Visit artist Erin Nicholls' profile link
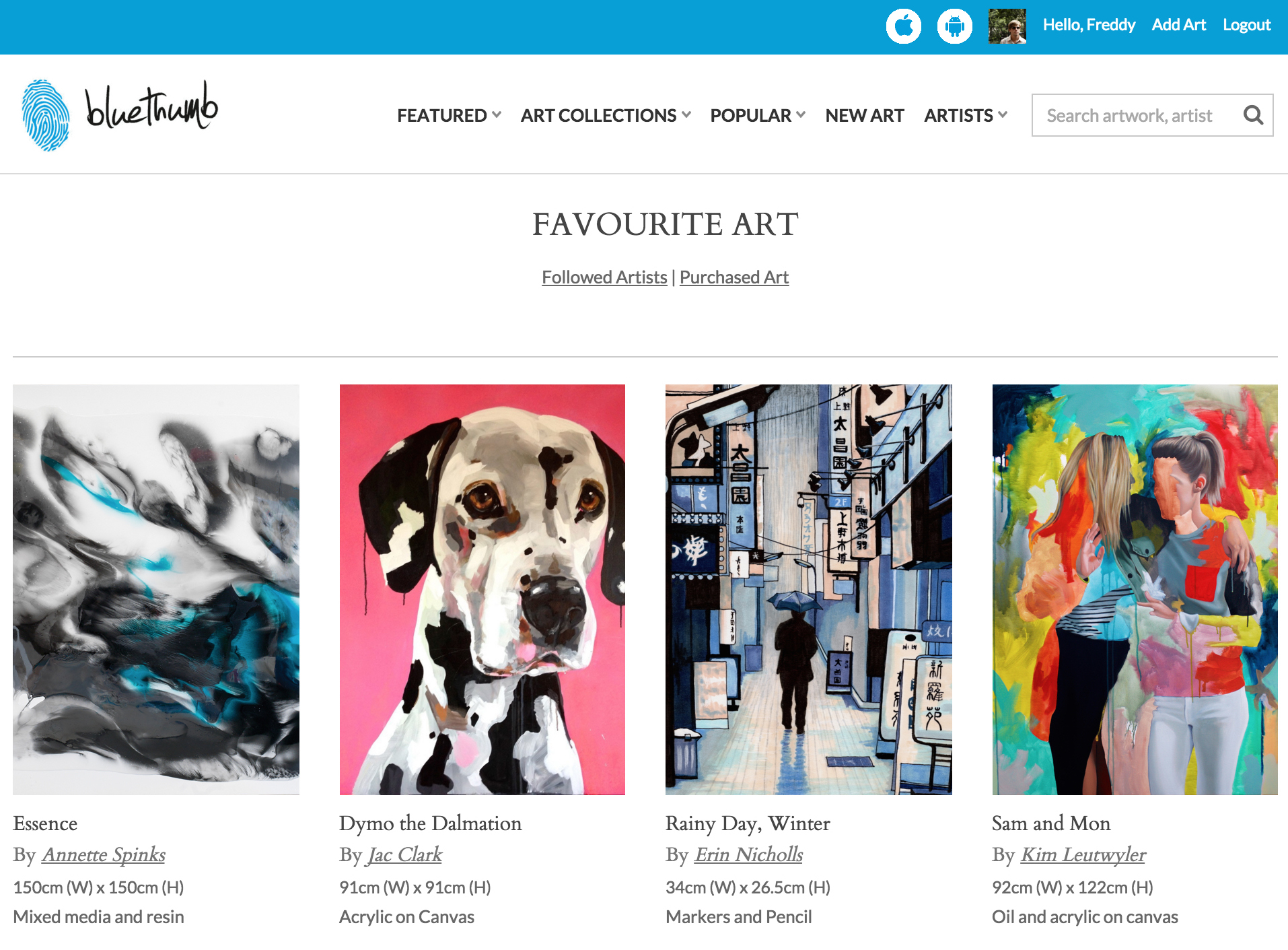The image size is (1288, 950). click(748, 854)
